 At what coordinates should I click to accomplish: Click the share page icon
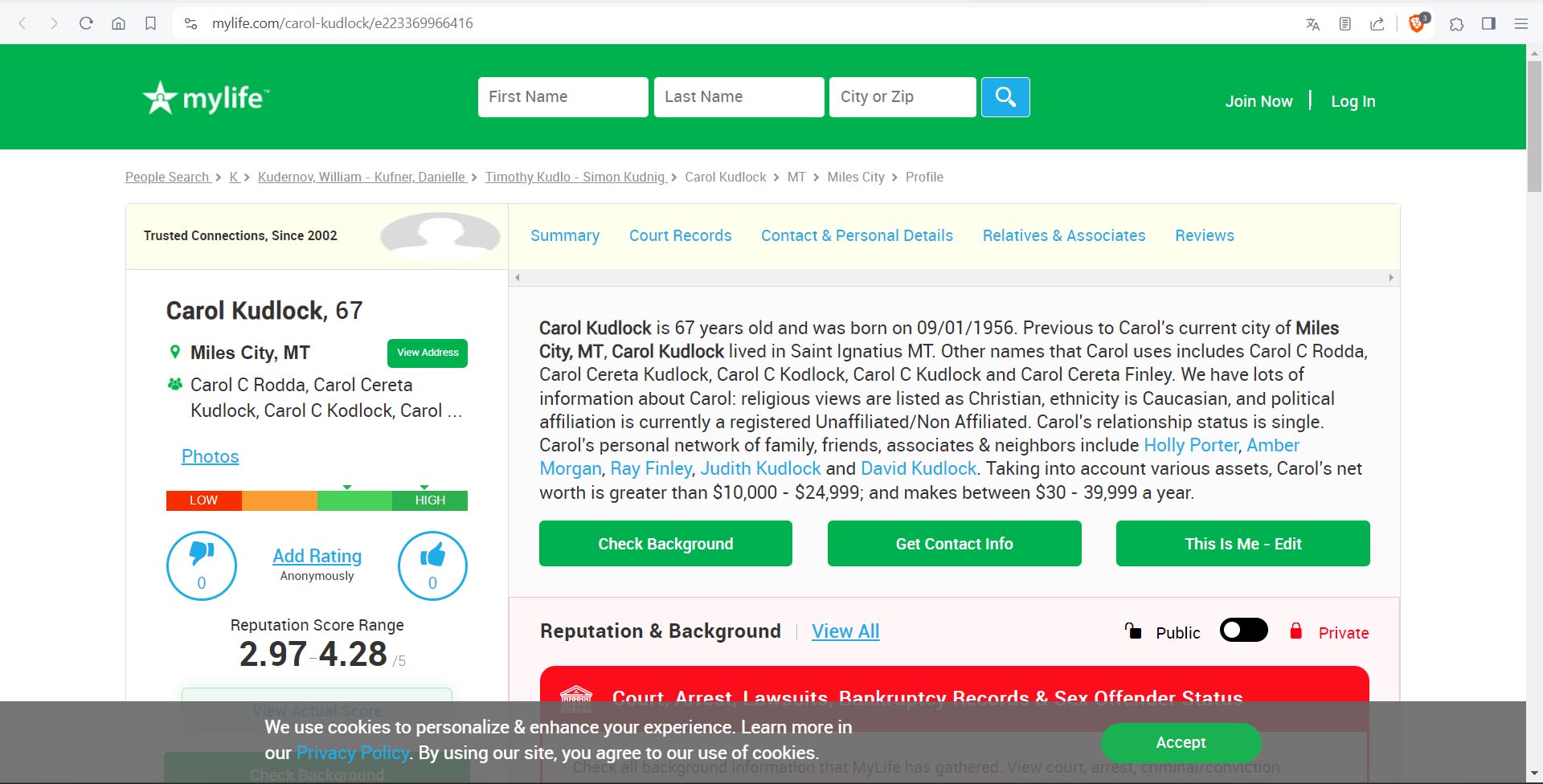coord(1377,24)
